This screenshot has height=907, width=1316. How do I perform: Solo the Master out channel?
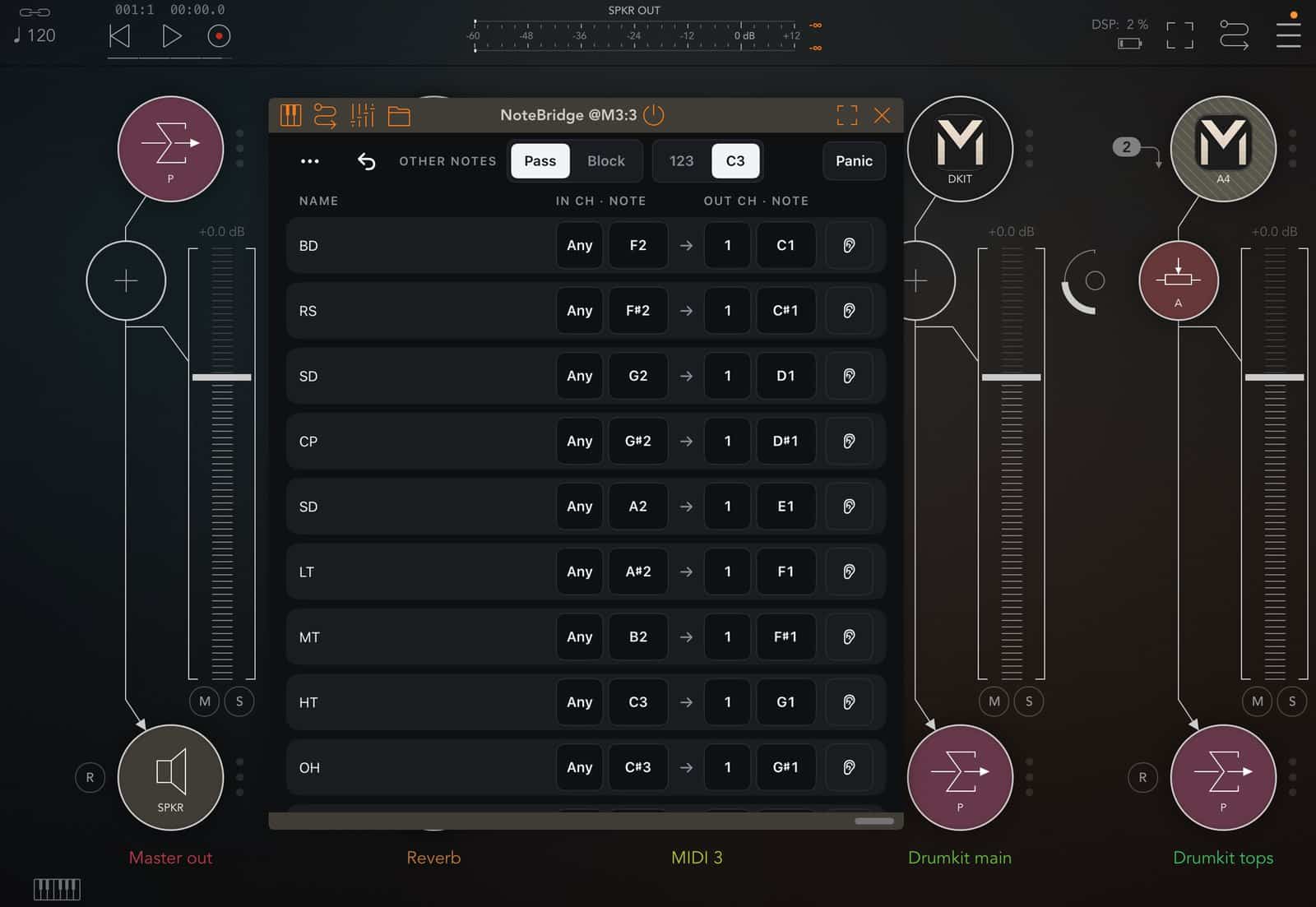coord(239,701)
